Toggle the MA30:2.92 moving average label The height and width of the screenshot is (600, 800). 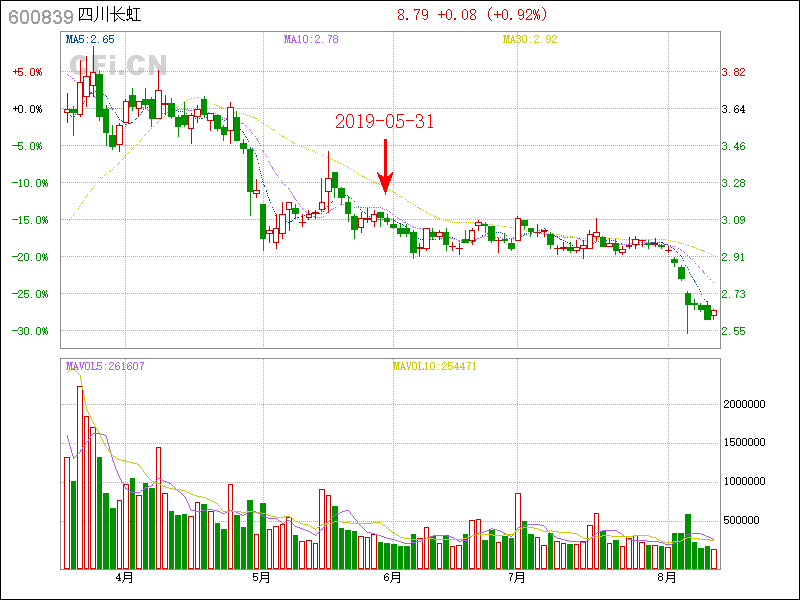[x=529, y=40]
